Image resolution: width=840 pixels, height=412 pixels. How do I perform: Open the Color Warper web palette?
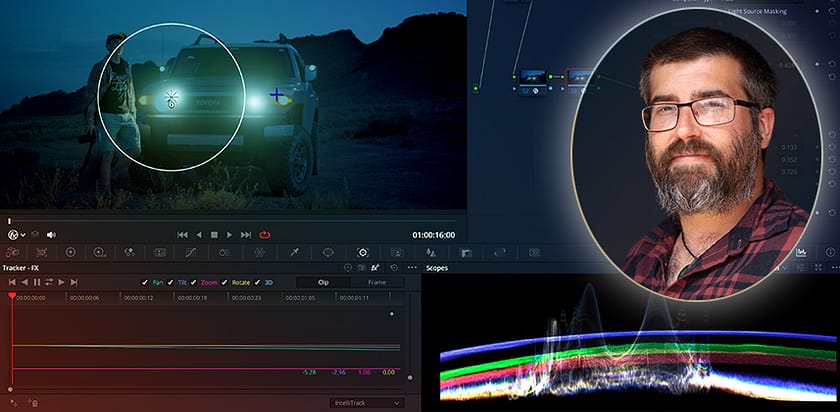260,252
